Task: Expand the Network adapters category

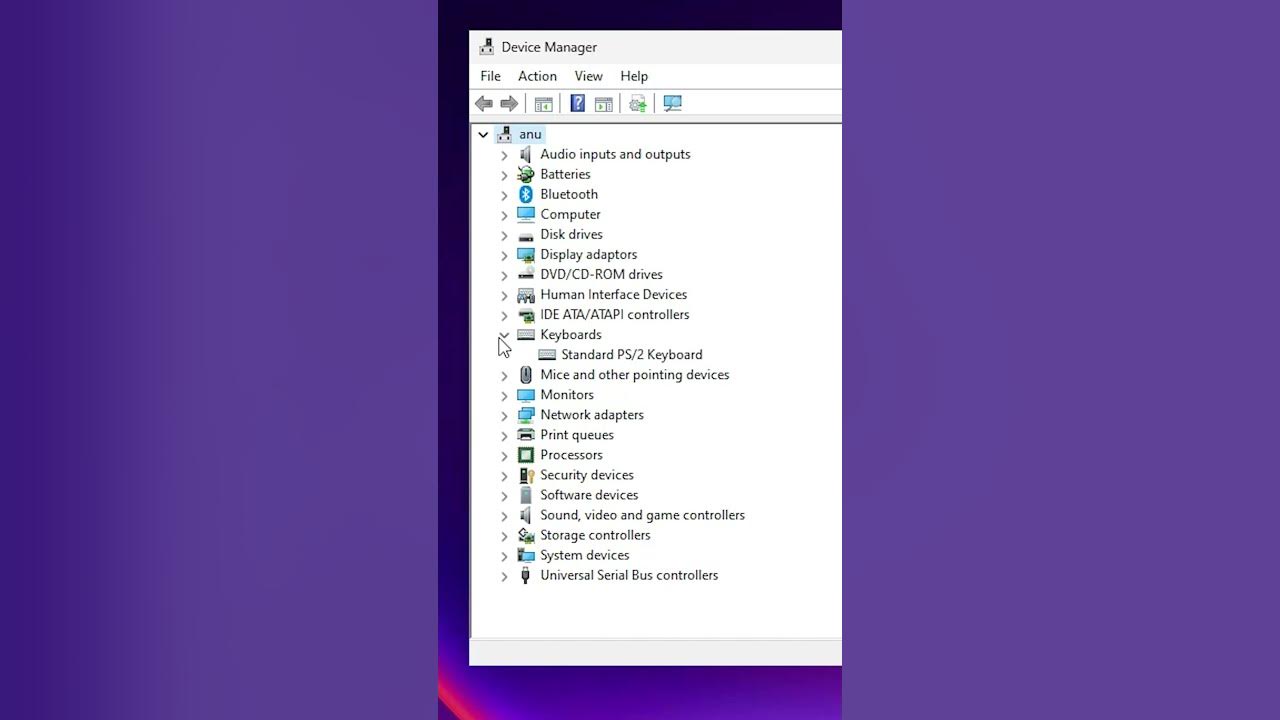Action: (x=504, y=415)
